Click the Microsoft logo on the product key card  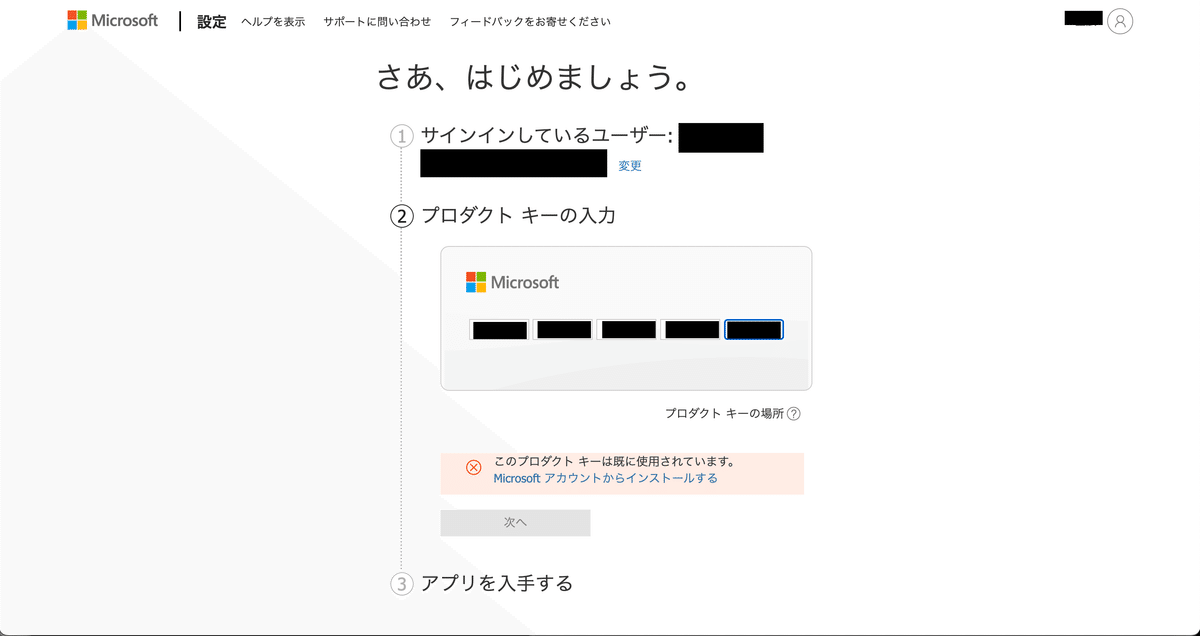coord(512,282)
